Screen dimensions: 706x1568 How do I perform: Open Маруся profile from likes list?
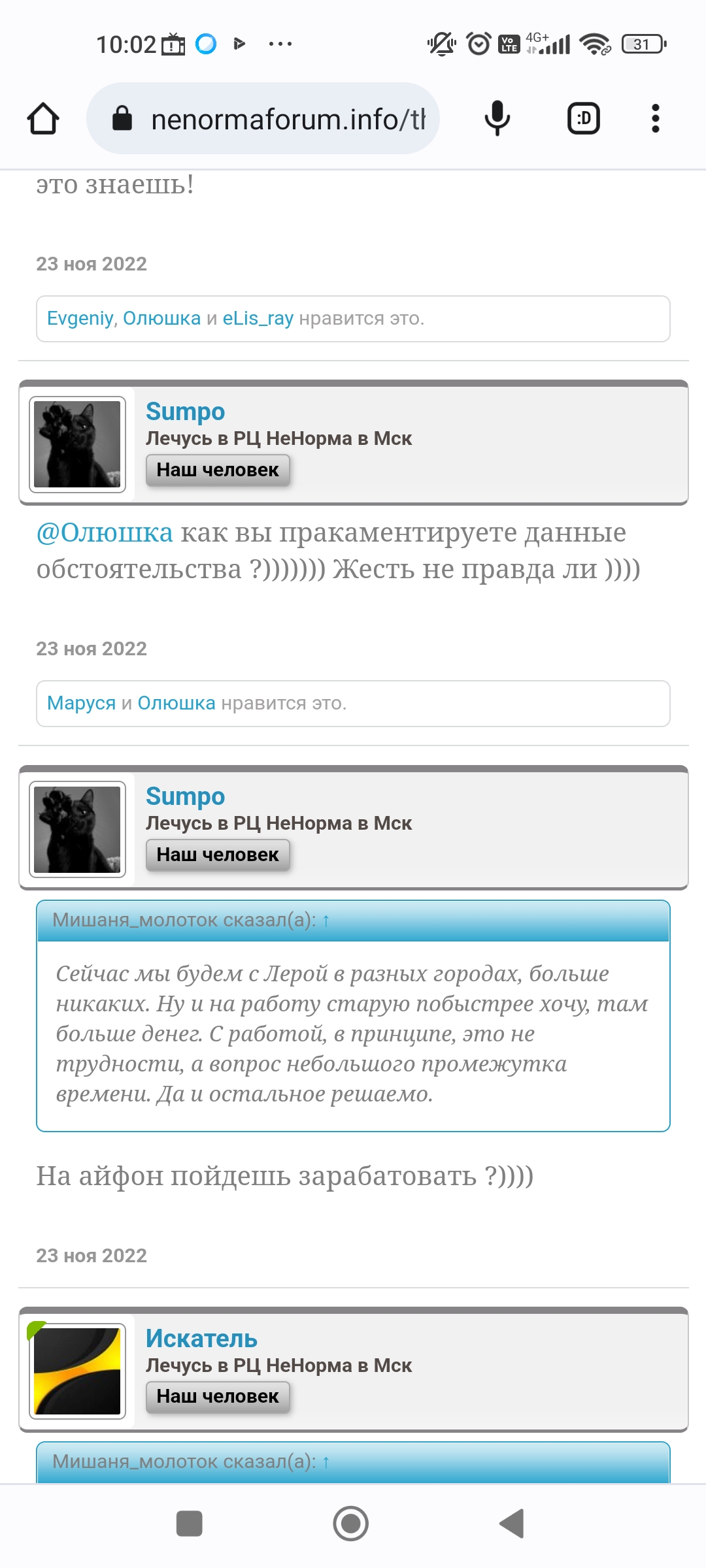[81, 703]
